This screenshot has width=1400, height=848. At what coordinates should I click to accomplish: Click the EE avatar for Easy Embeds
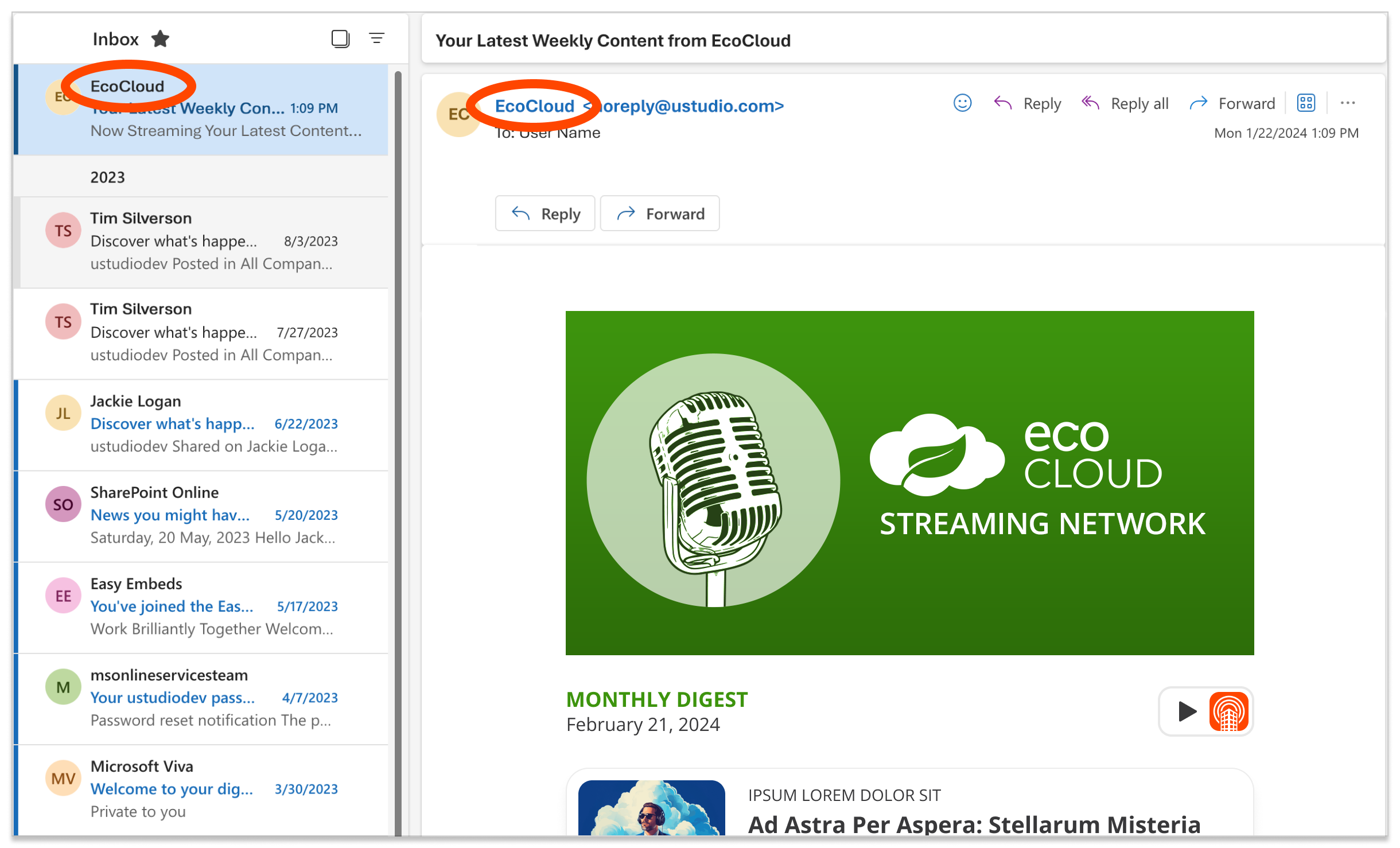click(63, 596)
